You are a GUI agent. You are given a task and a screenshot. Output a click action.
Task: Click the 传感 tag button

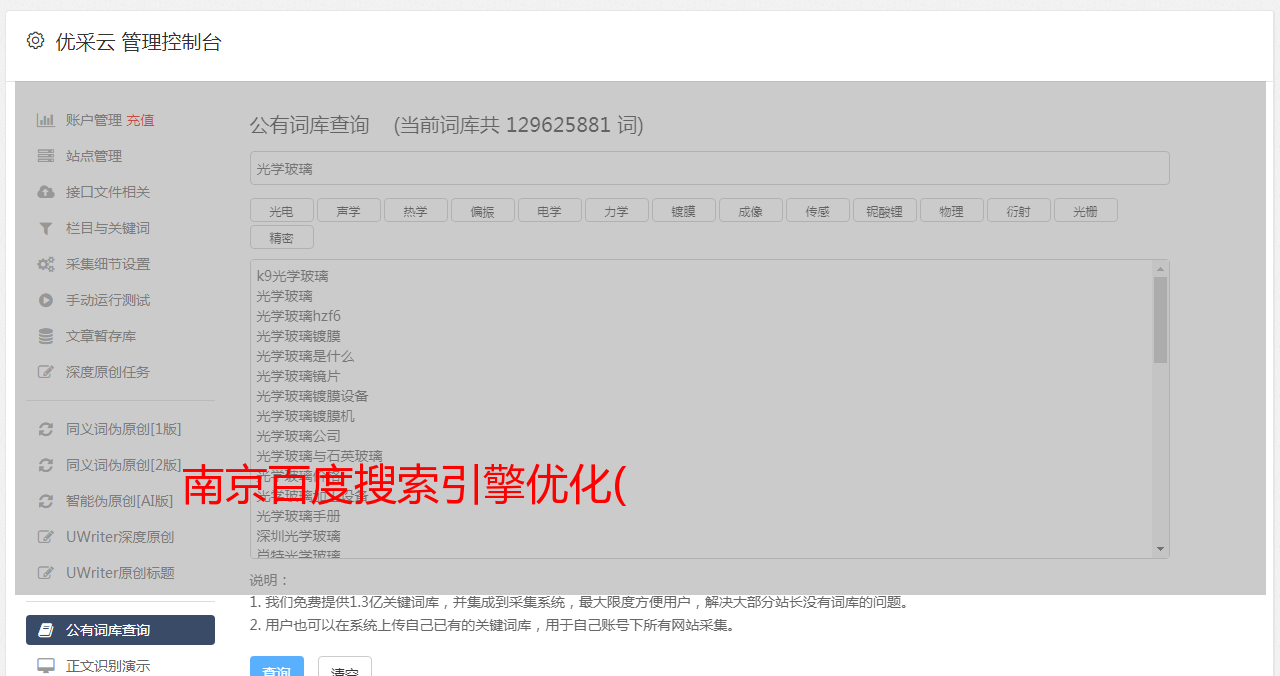[817, 210]
